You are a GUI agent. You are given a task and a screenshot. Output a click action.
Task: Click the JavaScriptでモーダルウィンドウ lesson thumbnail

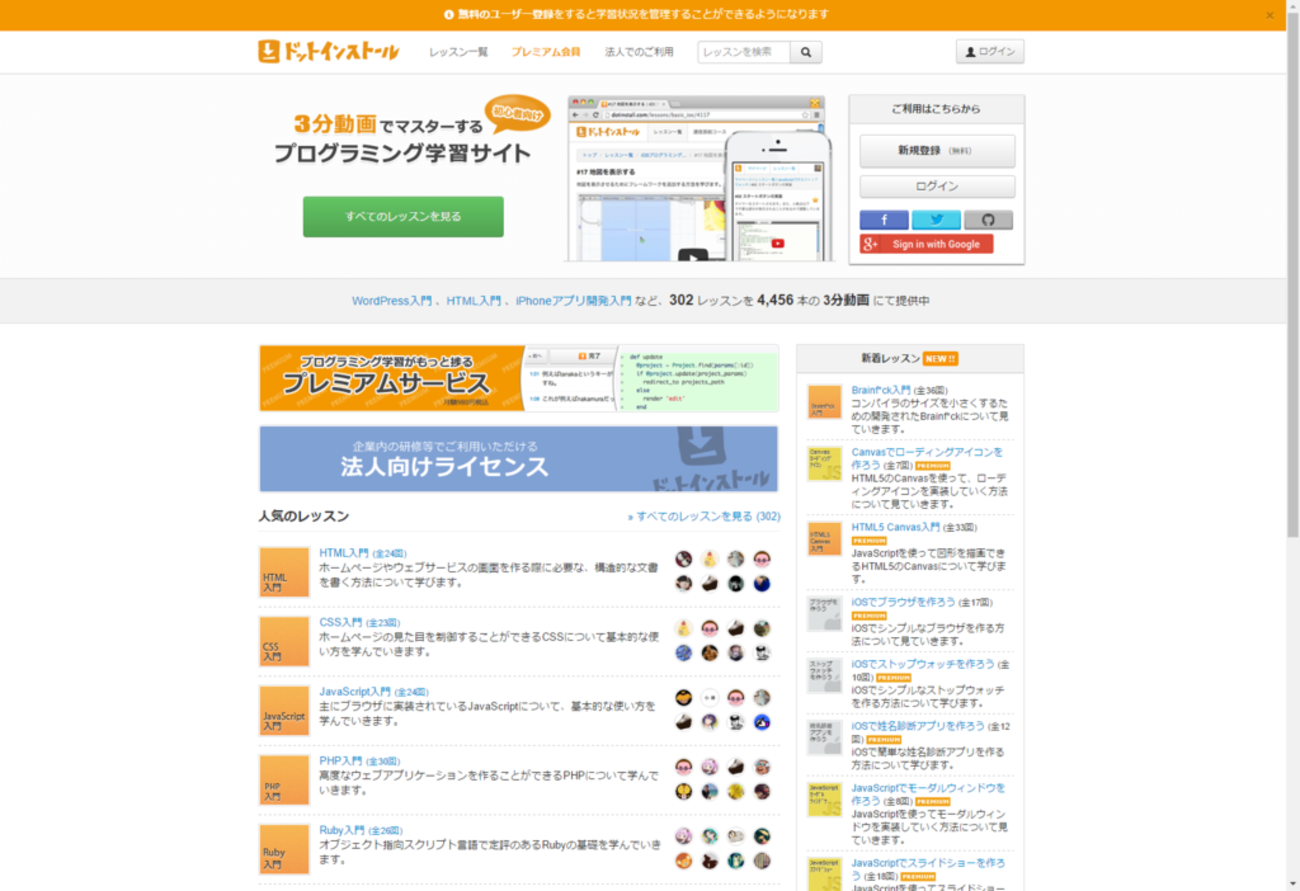coord(825,800)
